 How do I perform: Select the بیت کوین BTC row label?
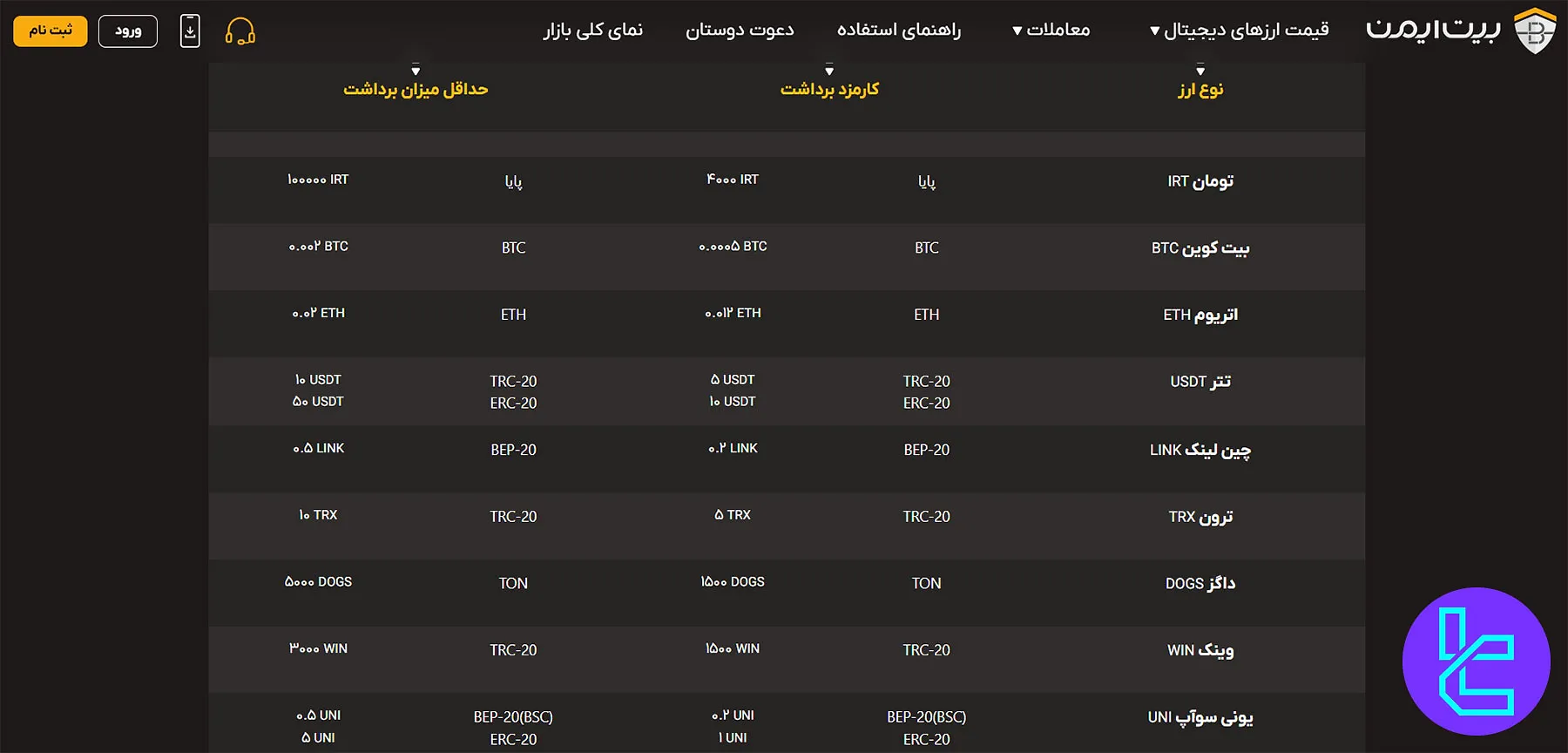1200,248
